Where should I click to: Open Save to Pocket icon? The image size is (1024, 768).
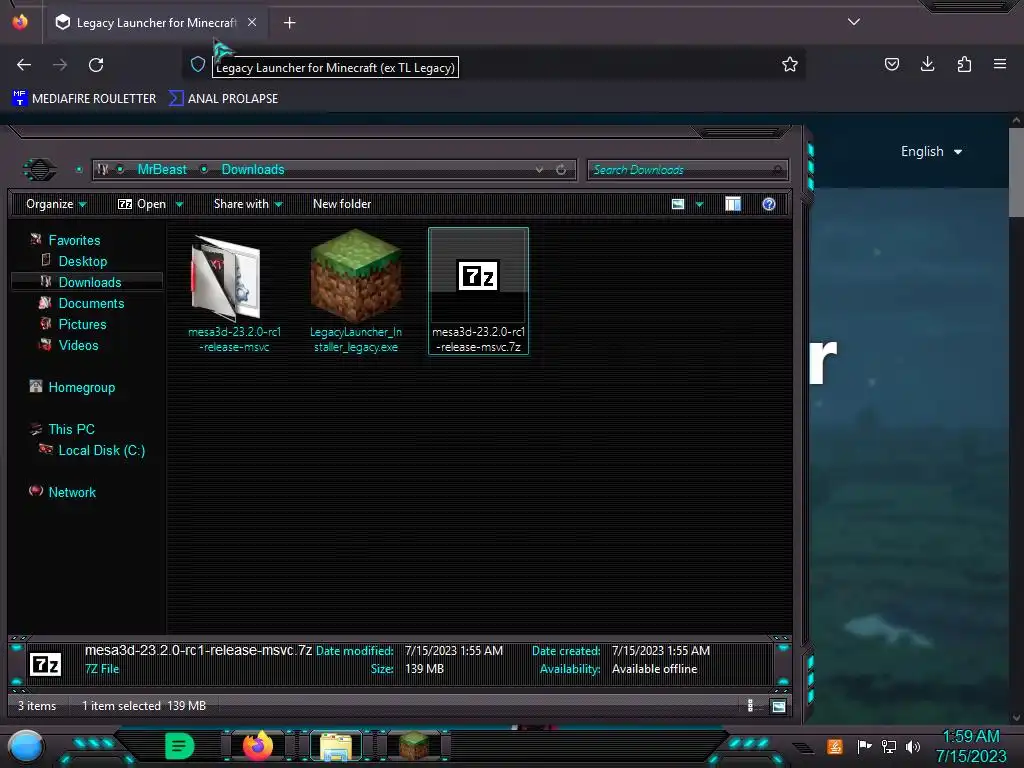click(891, 64)
